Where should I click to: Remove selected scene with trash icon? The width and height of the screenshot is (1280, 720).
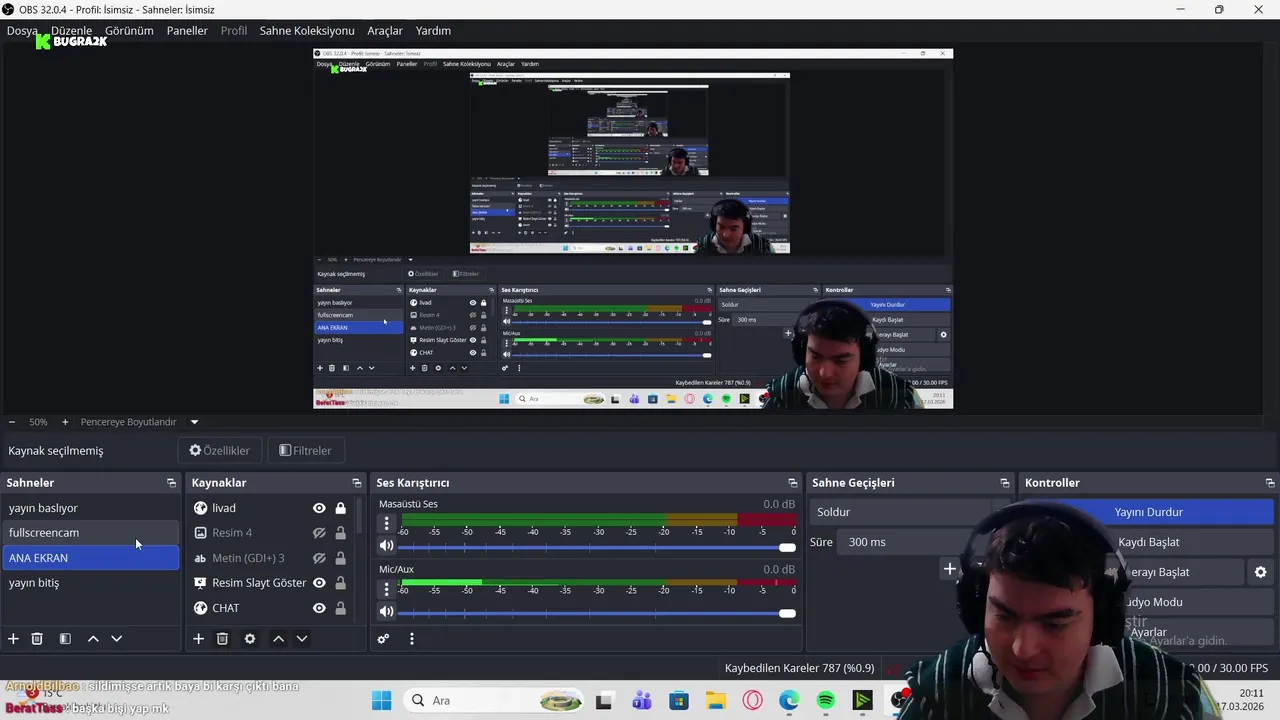point(37,639)
